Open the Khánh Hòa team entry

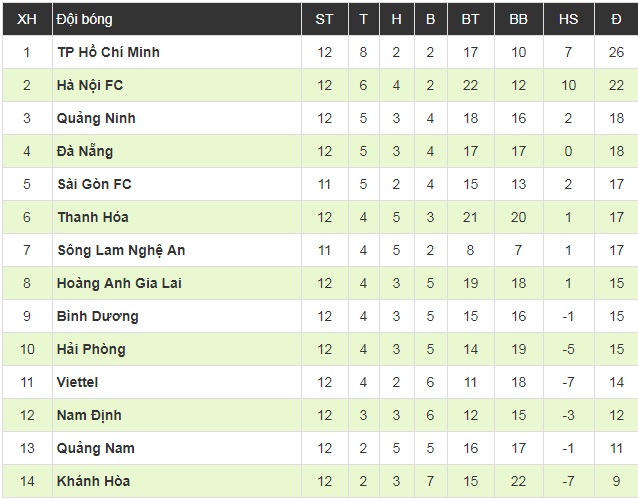click(94, 481)
